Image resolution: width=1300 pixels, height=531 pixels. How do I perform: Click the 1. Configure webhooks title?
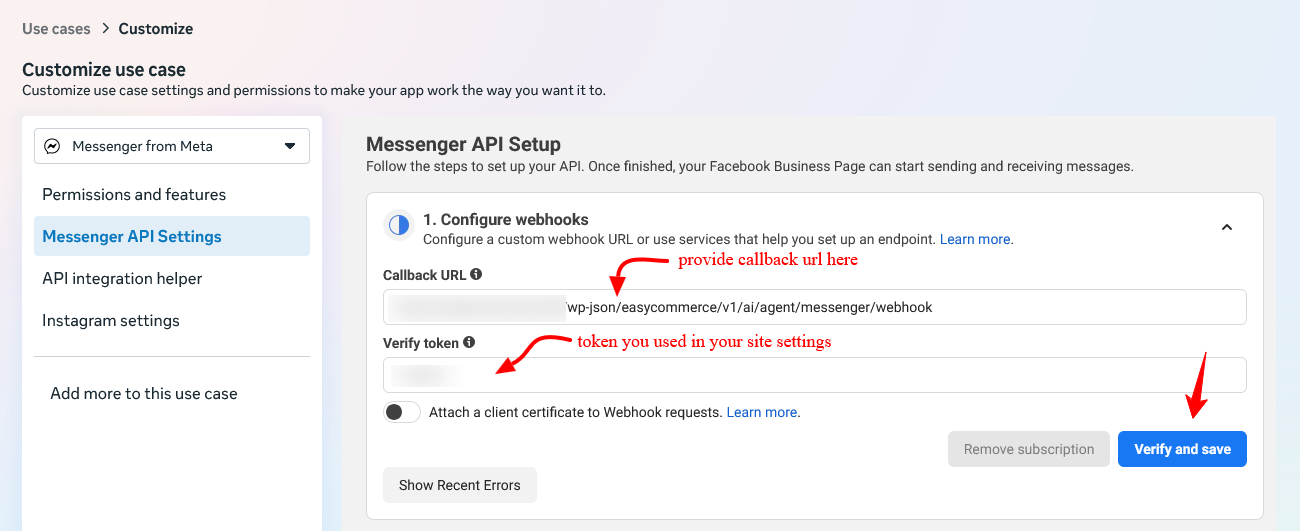(506, 219)
